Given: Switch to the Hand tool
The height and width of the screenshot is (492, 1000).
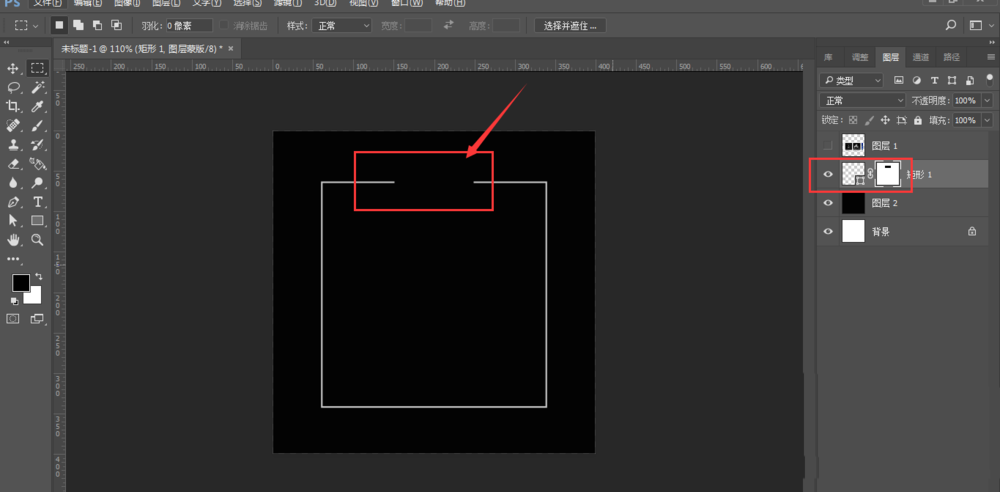Looking at the screenshot, I should pyautogui.click(x=14, y=240).
